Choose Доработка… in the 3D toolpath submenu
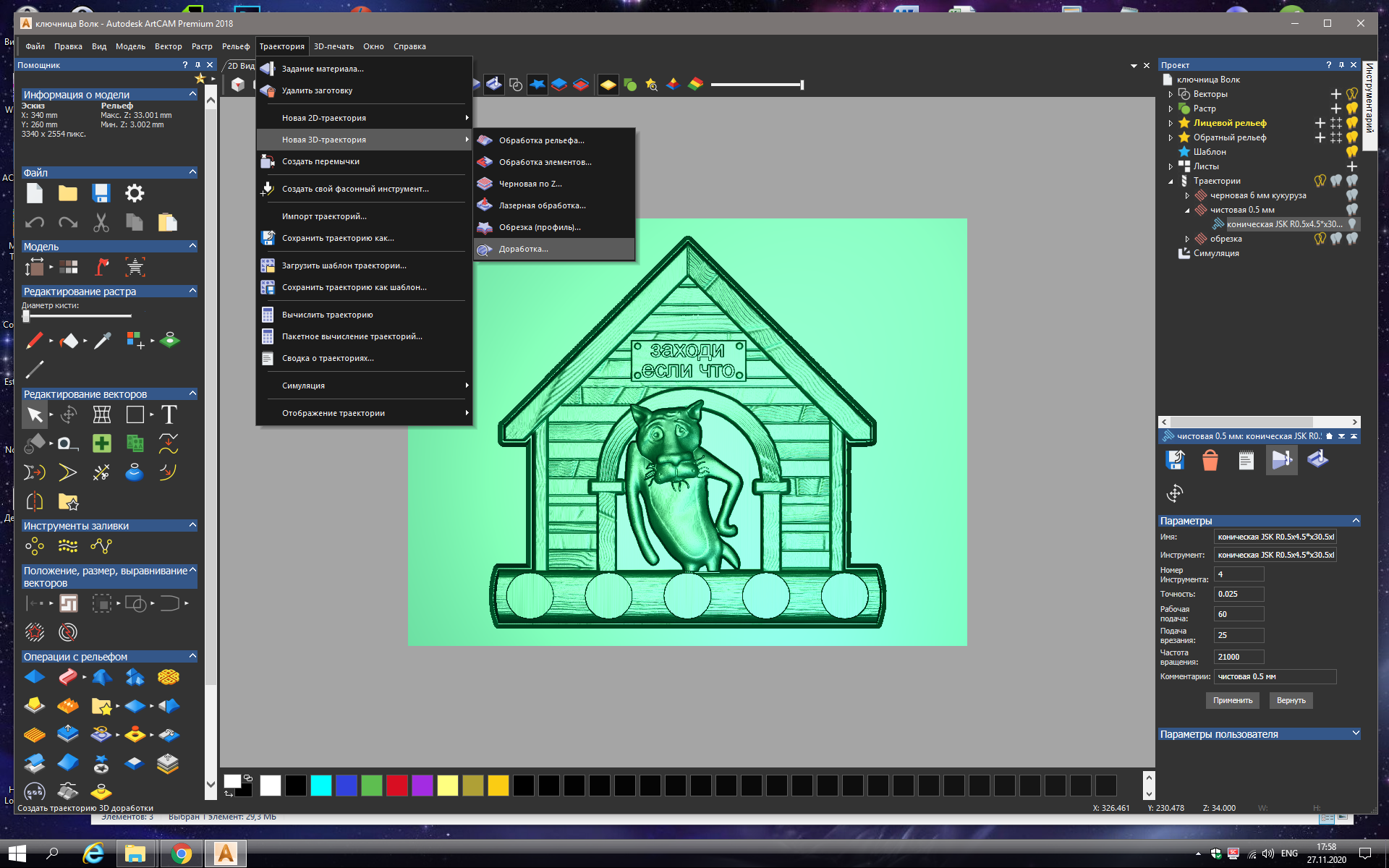Image resolution: width=1389 pixels, height=868 pixels. tap(523, 249)
